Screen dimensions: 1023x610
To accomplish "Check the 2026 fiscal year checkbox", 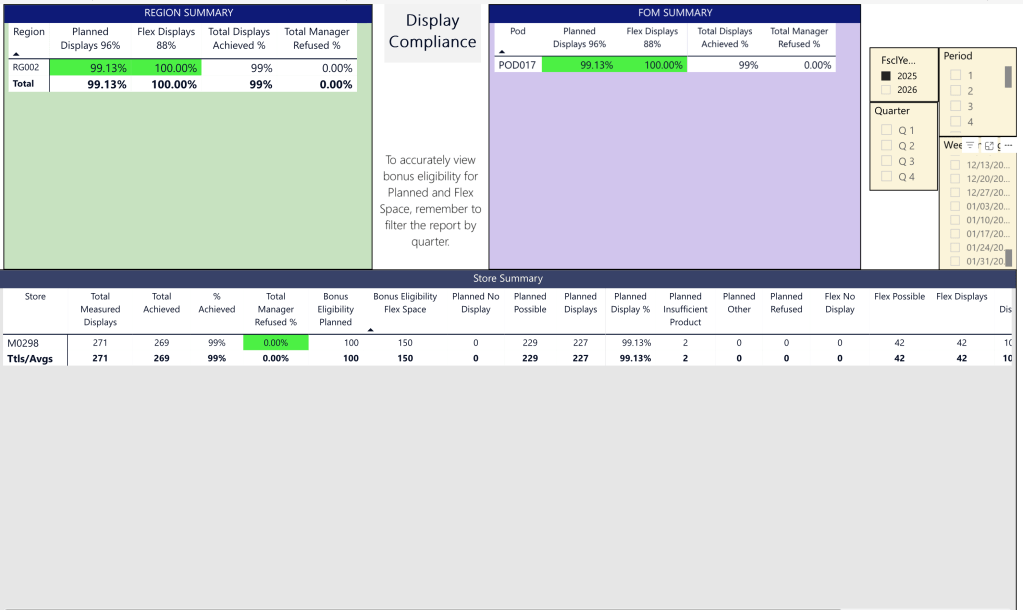I will pos(885,90).
